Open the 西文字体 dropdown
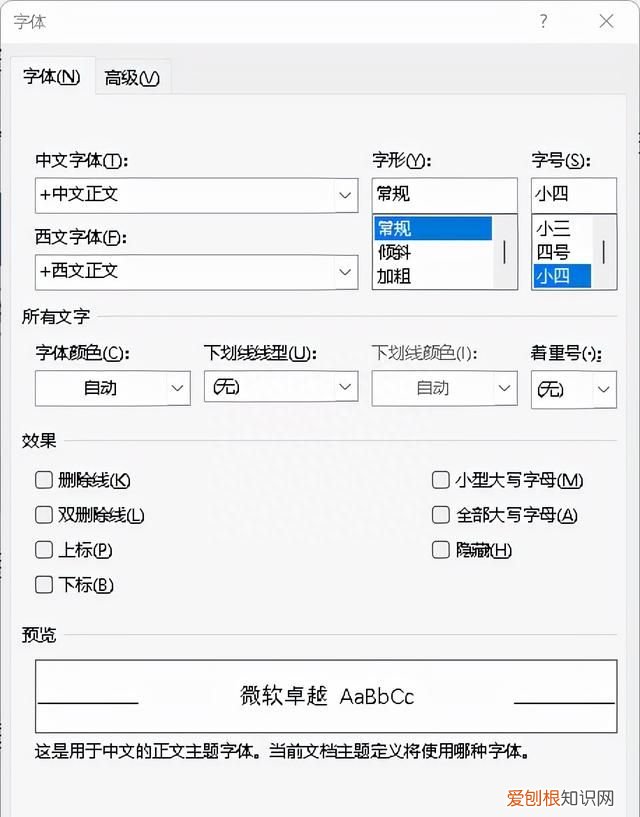 coord(345,272)
